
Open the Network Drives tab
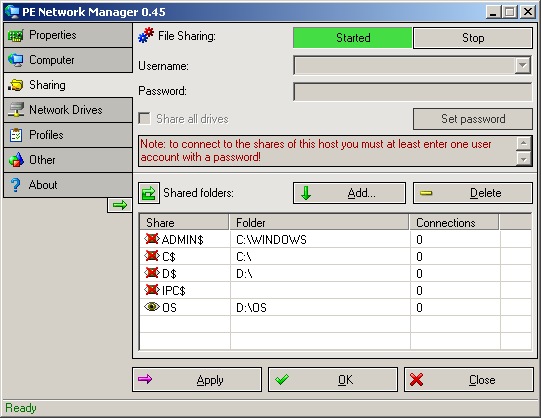point(68,110)
